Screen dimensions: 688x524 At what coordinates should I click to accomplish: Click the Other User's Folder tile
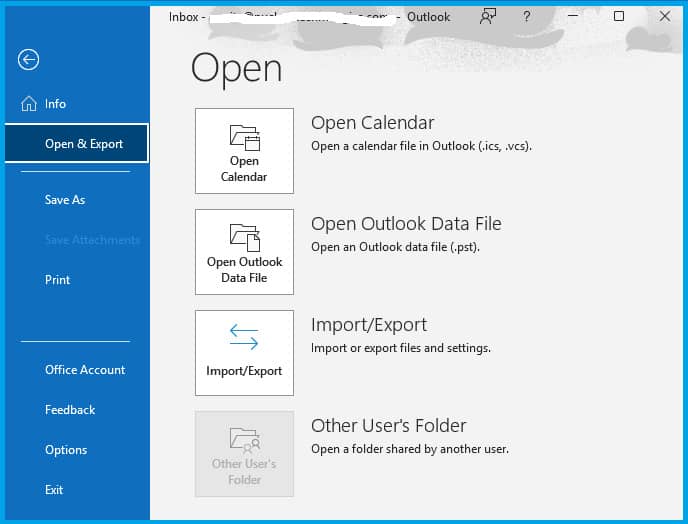click(244, 454)
